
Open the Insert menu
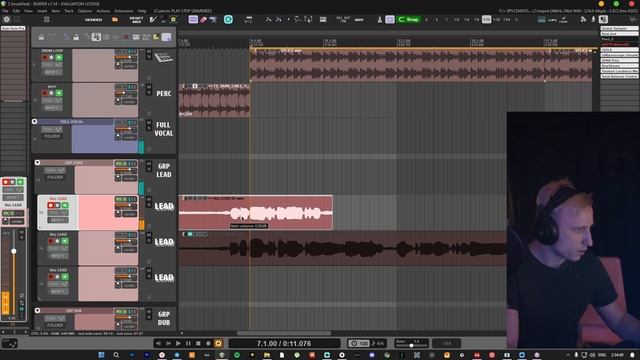pos(42,11)
